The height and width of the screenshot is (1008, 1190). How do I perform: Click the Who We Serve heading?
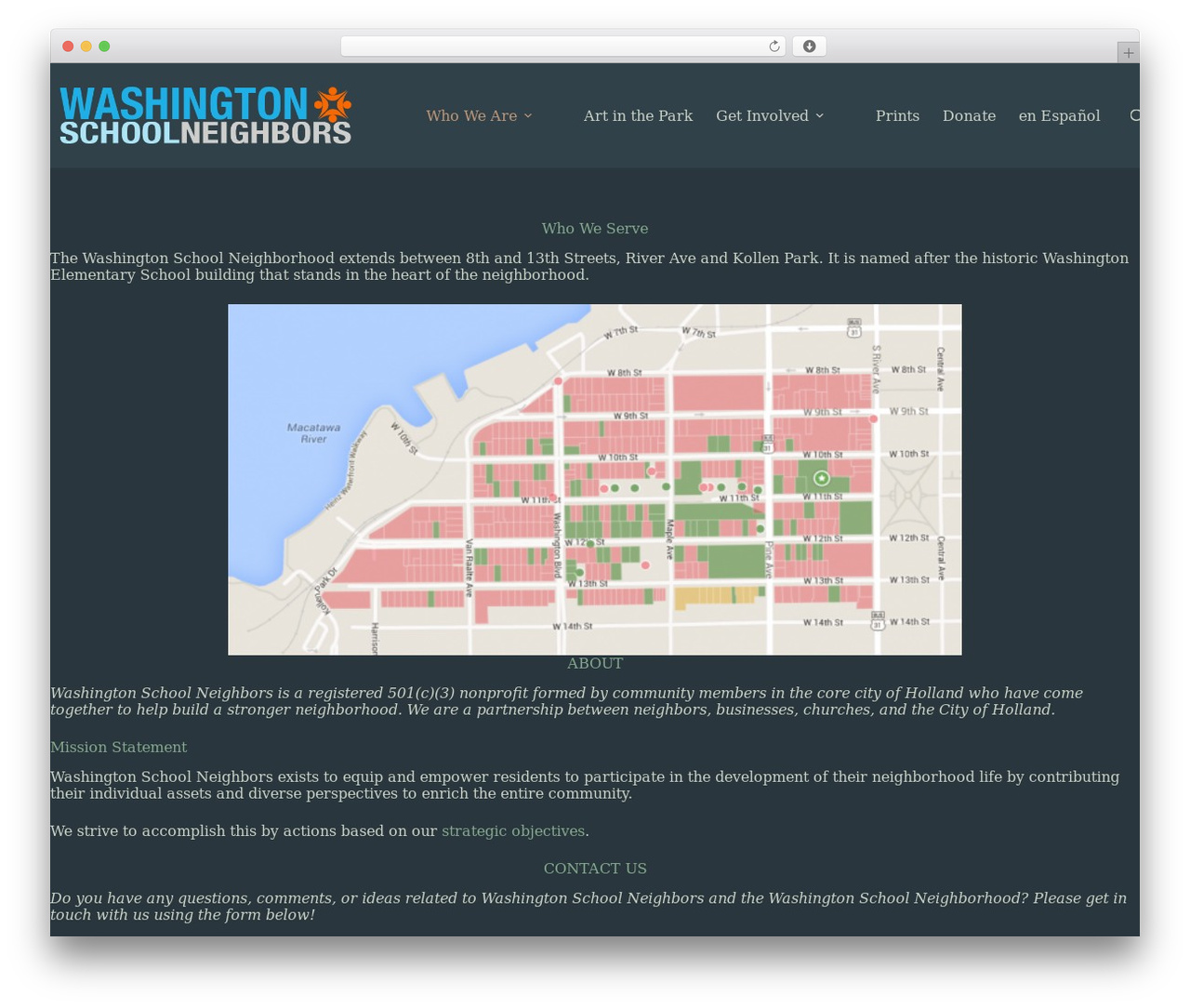(595, 228)
